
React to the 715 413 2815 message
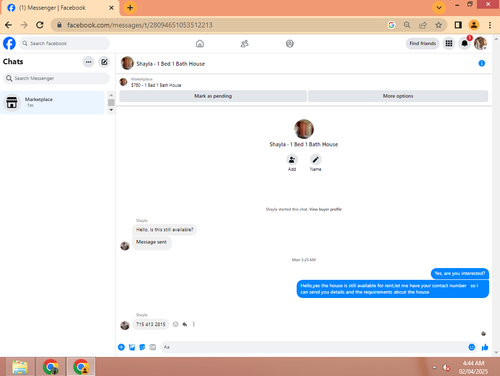click(176, 324)
